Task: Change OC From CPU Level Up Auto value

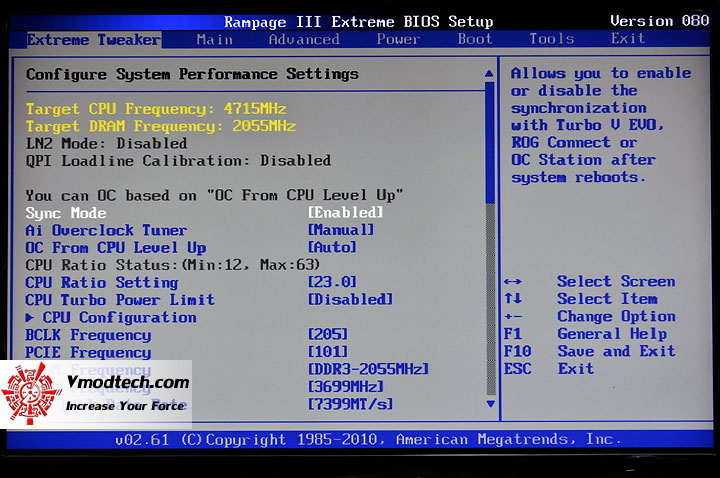Action: (332, 247)
